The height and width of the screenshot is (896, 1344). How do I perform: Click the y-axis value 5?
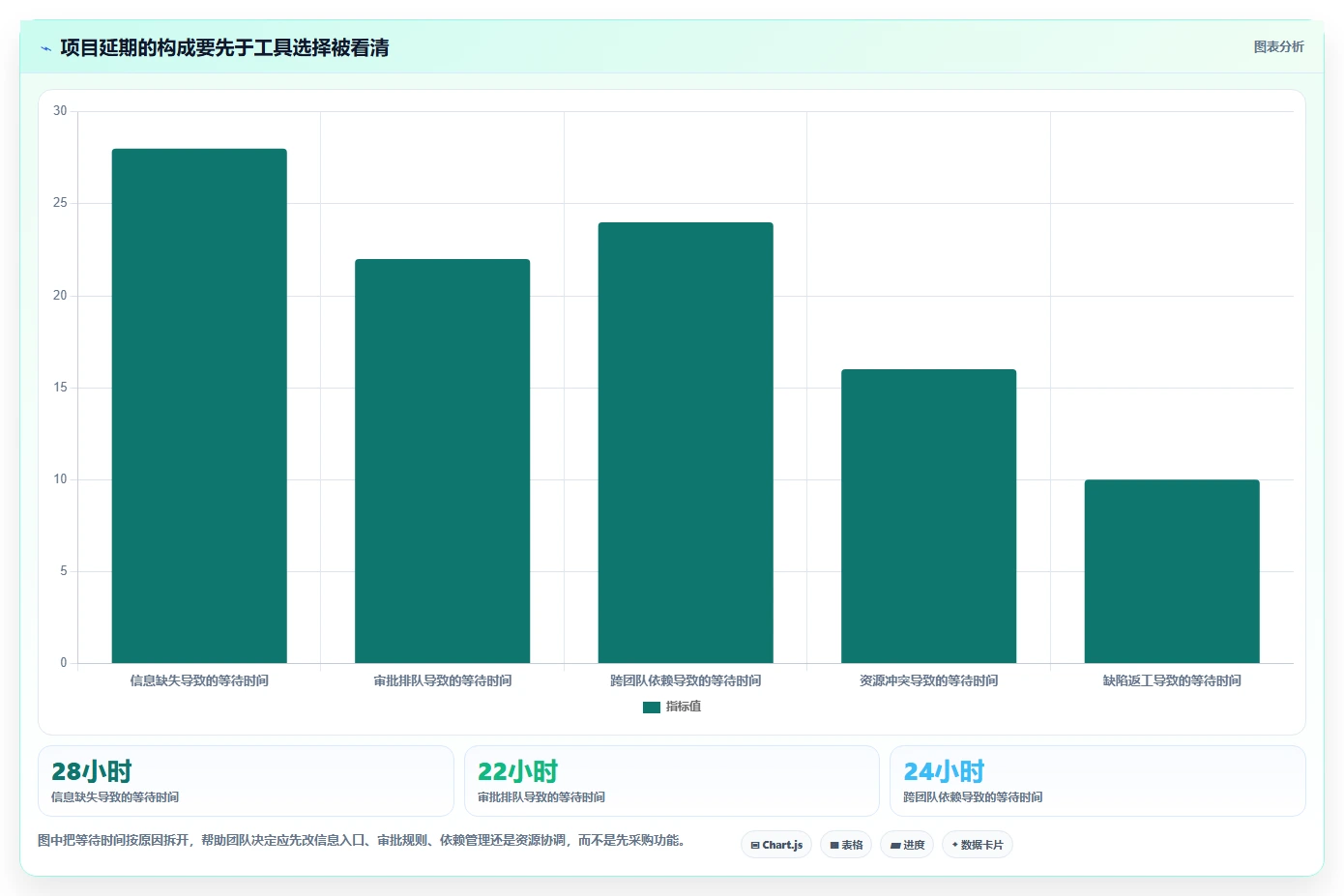pyautogui.click(x=64, y=571)
